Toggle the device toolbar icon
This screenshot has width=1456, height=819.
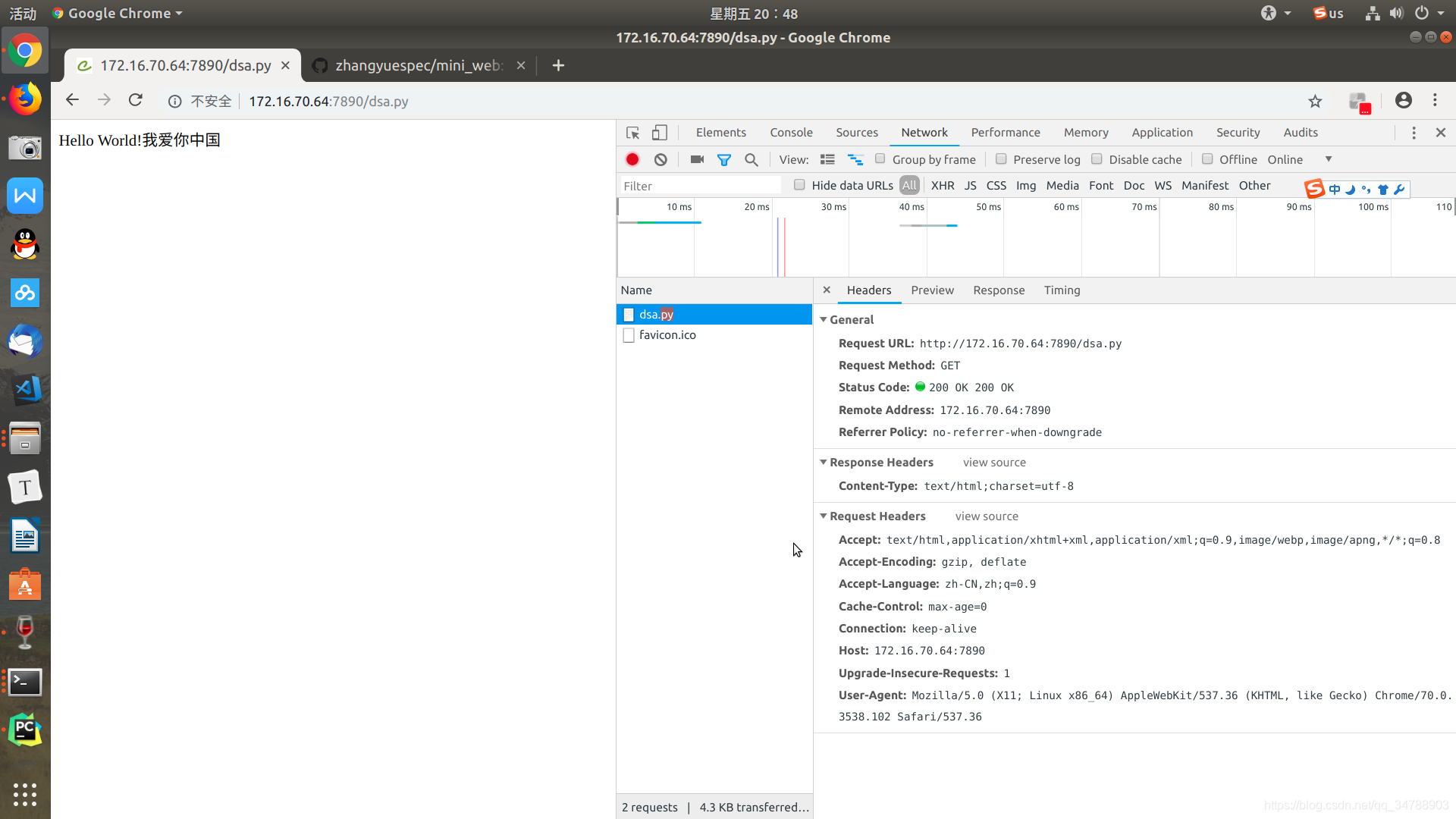point(660,133)
